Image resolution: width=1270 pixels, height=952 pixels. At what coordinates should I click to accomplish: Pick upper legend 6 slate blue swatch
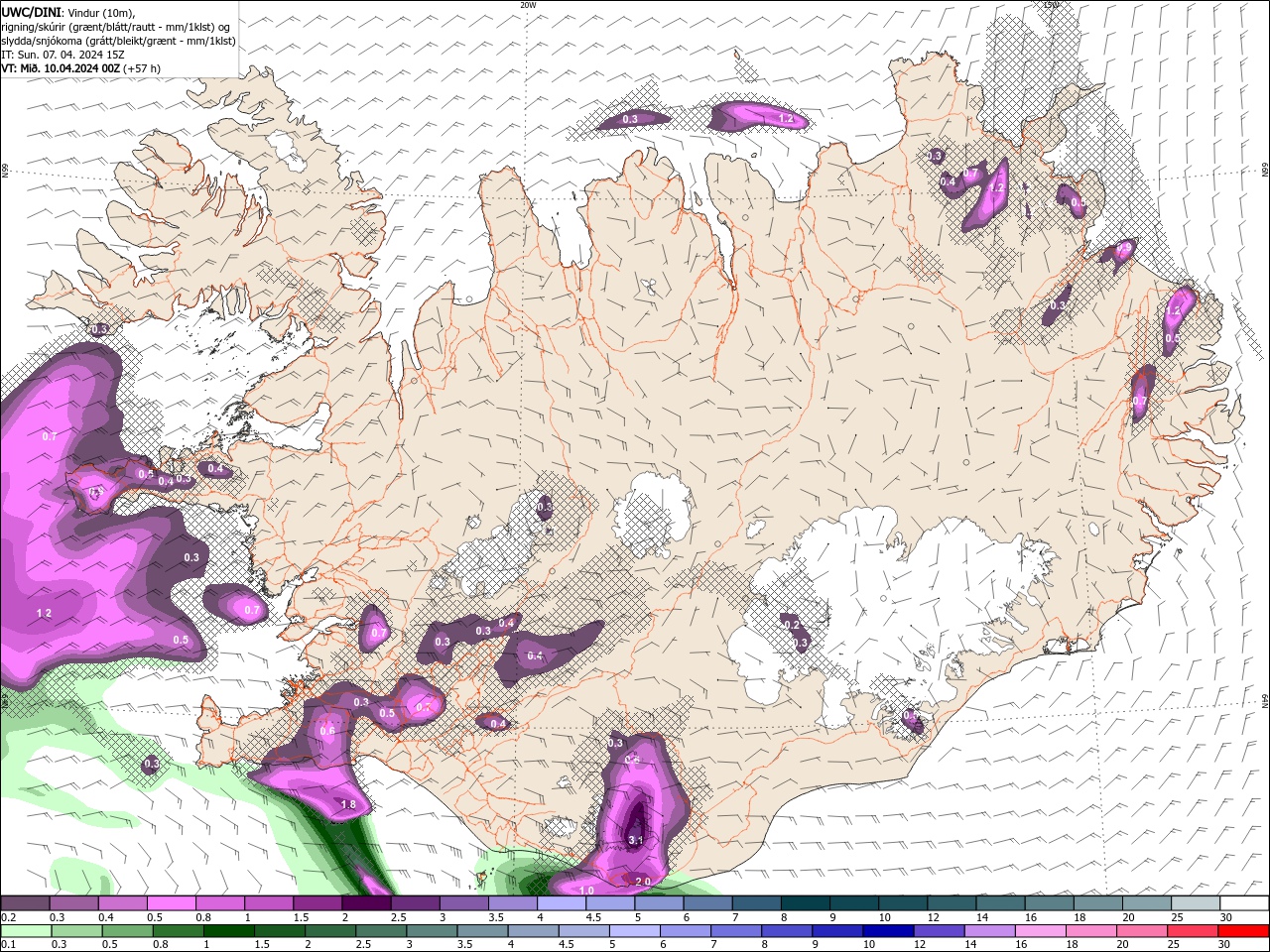click(x=707, y=903)
